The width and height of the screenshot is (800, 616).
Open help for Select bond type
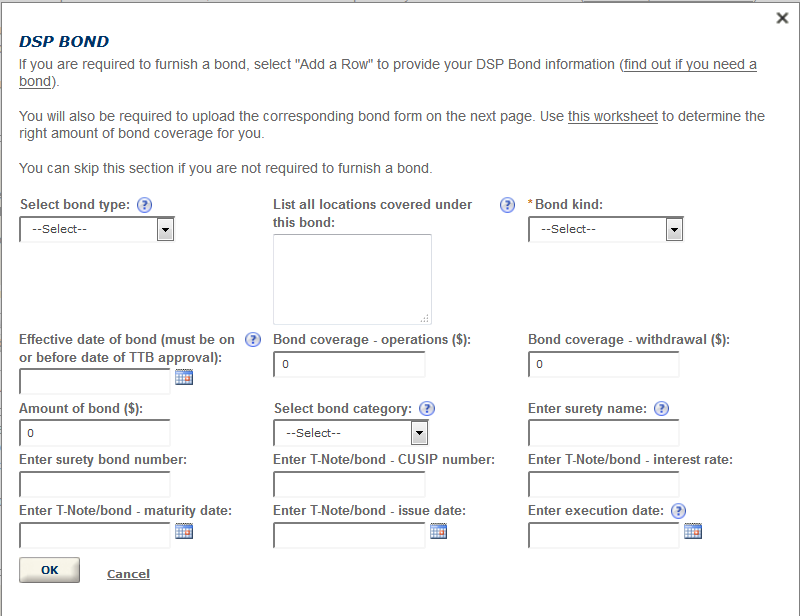click(x=145, y=205)
